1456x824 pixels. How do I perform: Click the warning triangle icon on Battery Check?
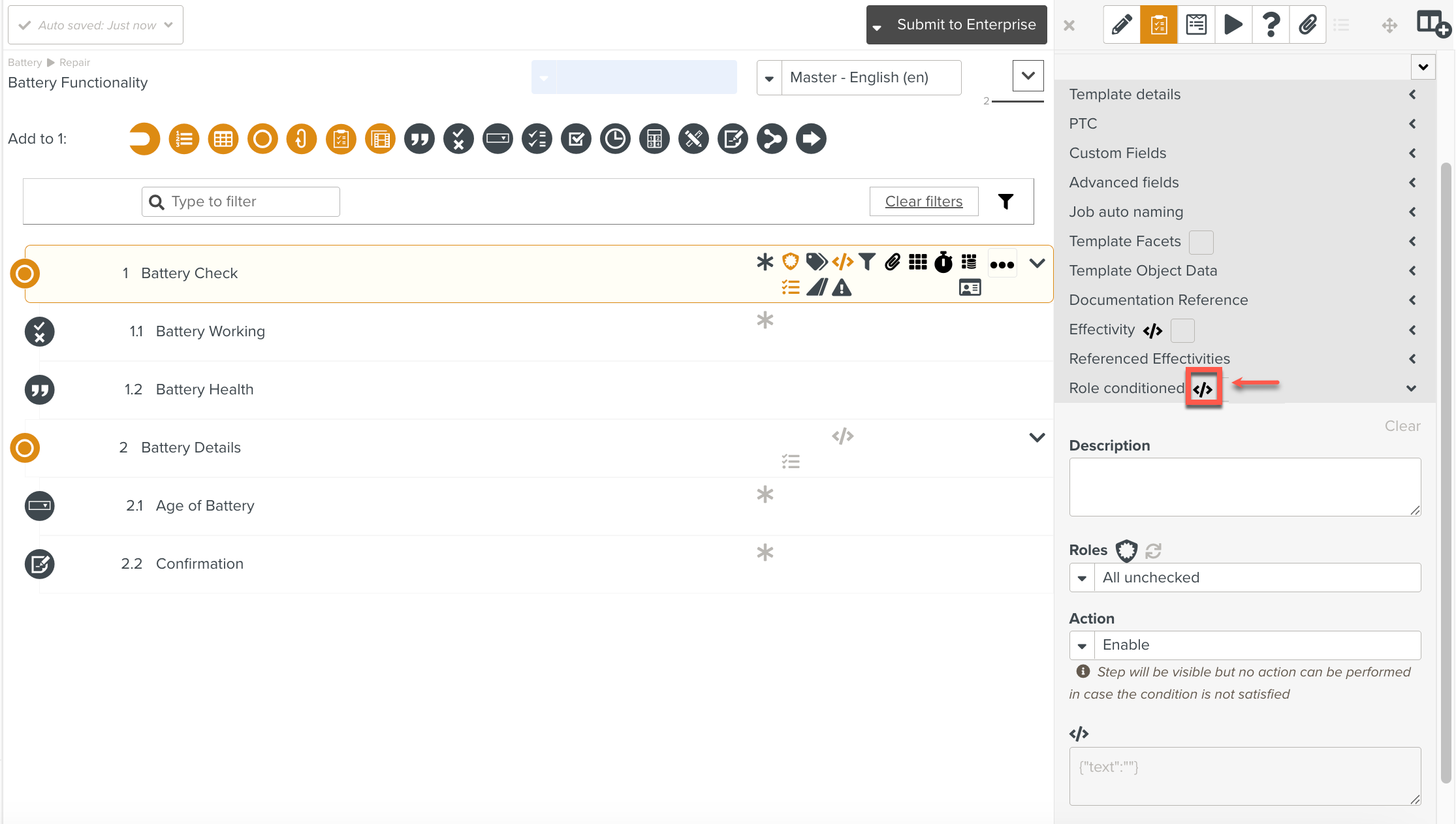pos(842,288)
